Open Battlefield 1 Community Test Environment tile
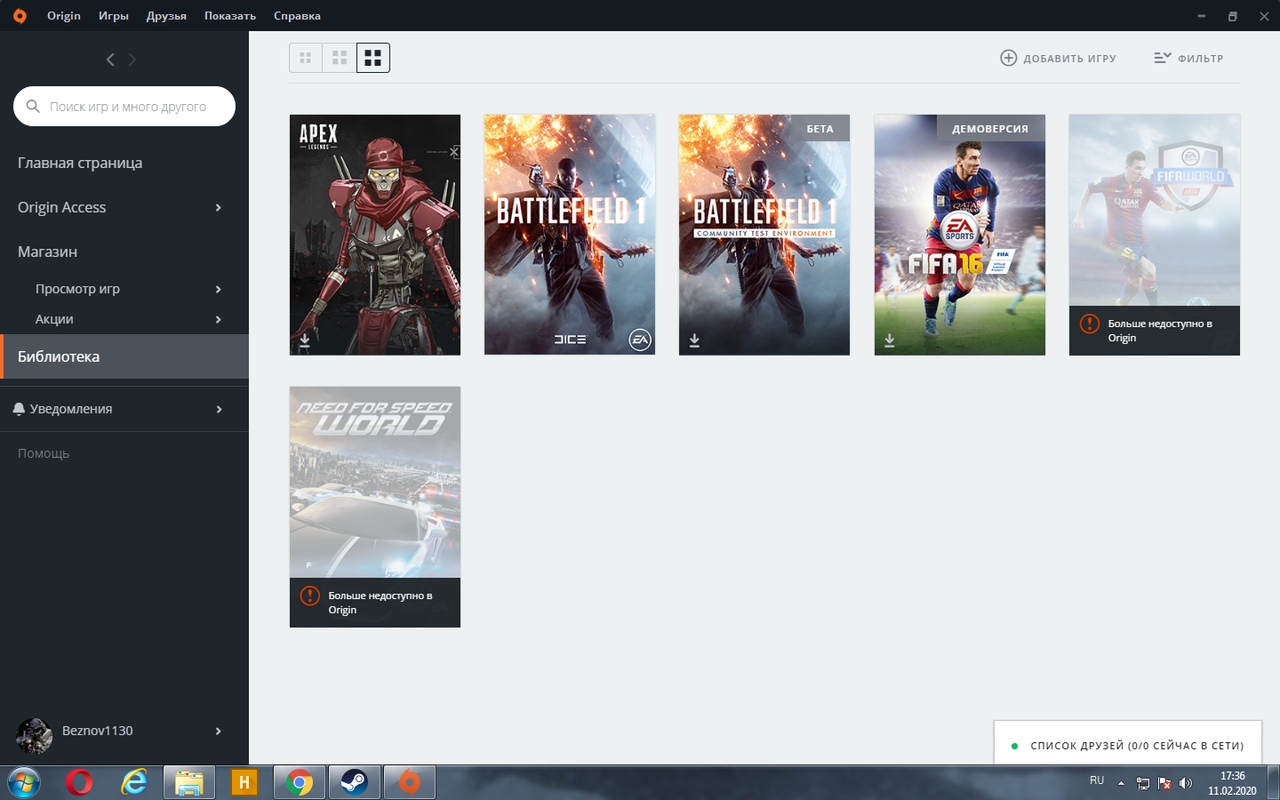 (764, 235)
